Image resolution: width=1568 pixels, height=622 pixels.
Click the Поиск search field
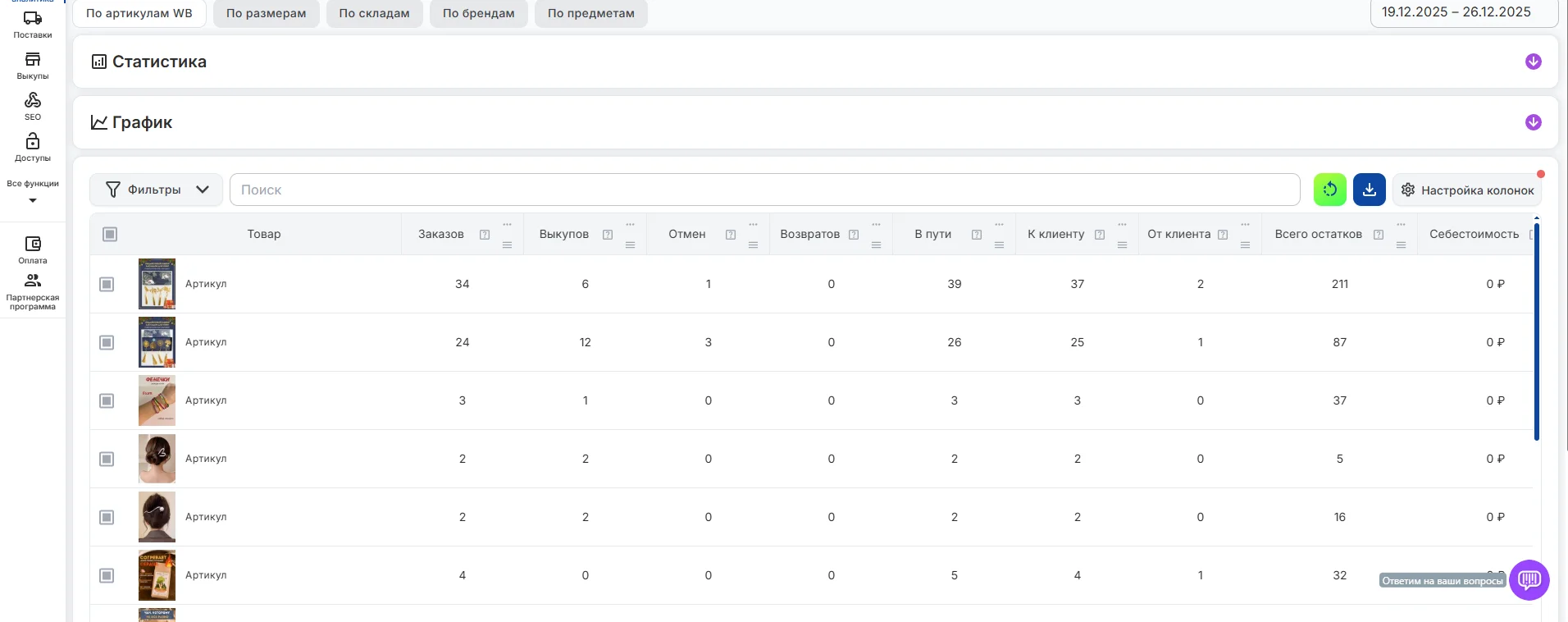764,190
